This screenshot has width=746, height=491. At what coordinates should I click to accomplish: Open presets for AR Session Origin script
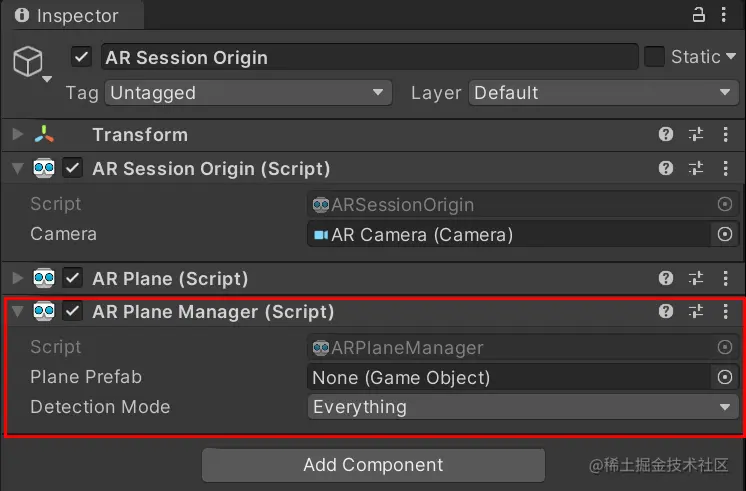[x=696, y=168]
